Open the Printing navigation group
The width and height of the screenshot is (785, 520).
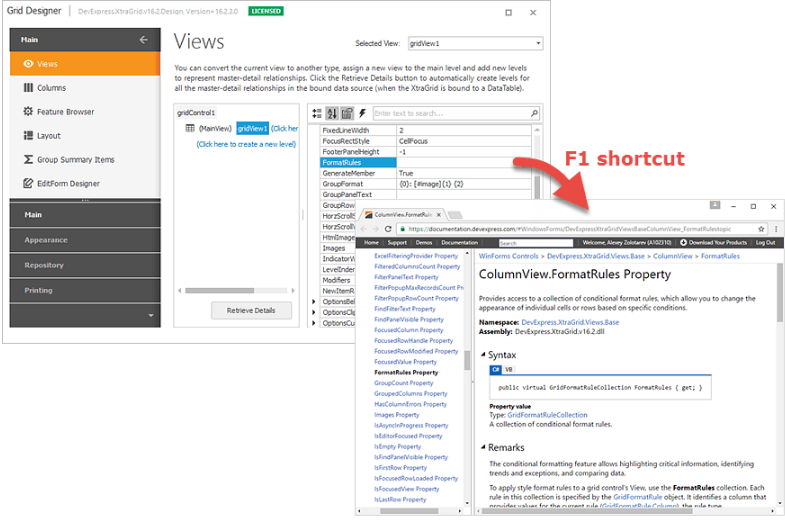pyautogui.click(x=85, y=290)
